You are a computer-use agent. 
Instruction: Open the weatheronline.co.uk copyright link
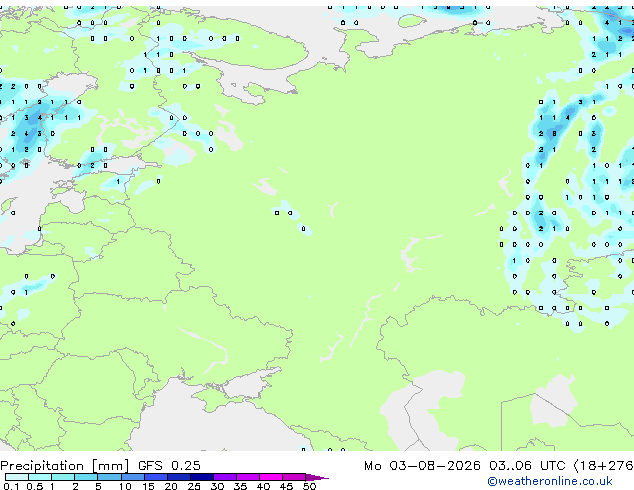(550, 481)
